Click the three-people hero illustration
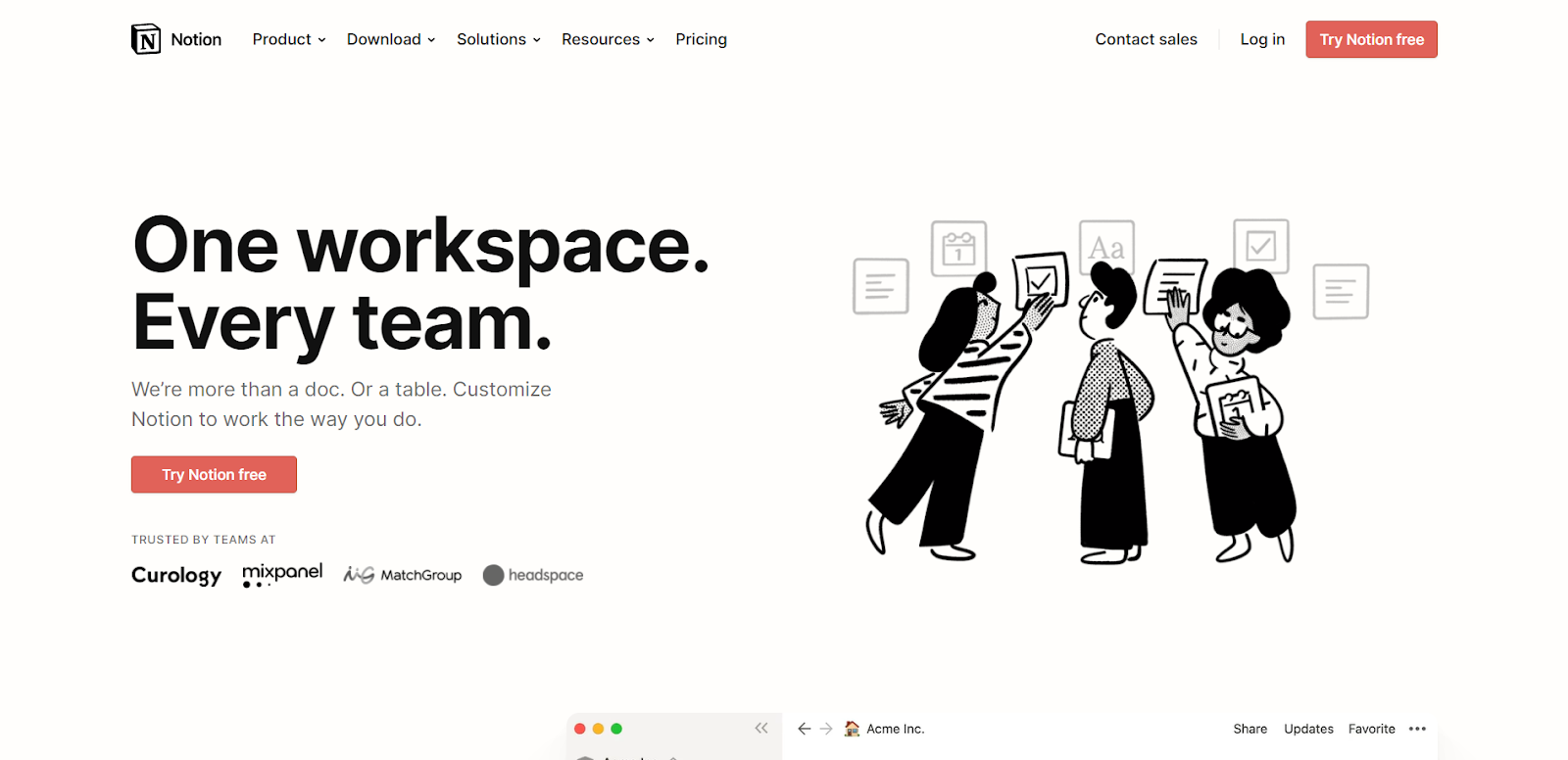 (x=1111, y=392)
